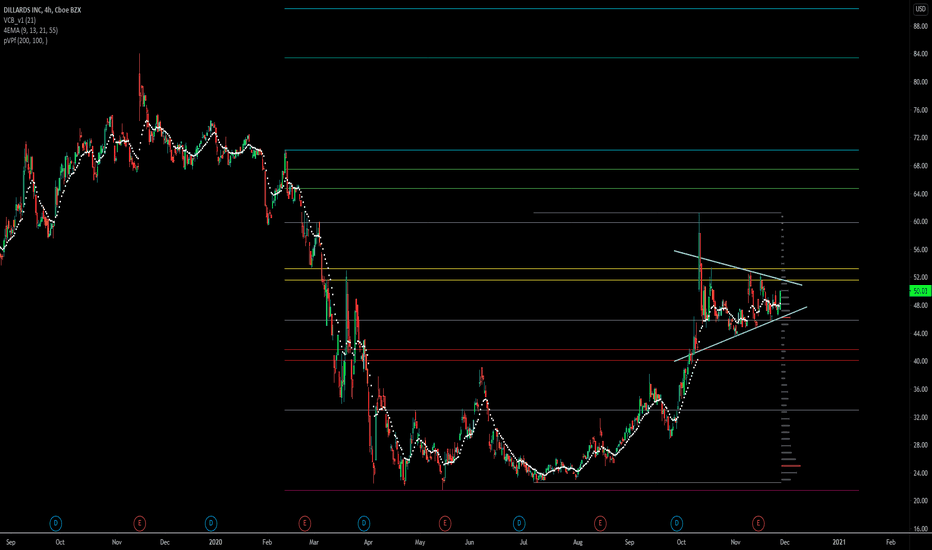Click the Sep label at time axis start
The image size is (932, 550).
click(x=11, y=542)
